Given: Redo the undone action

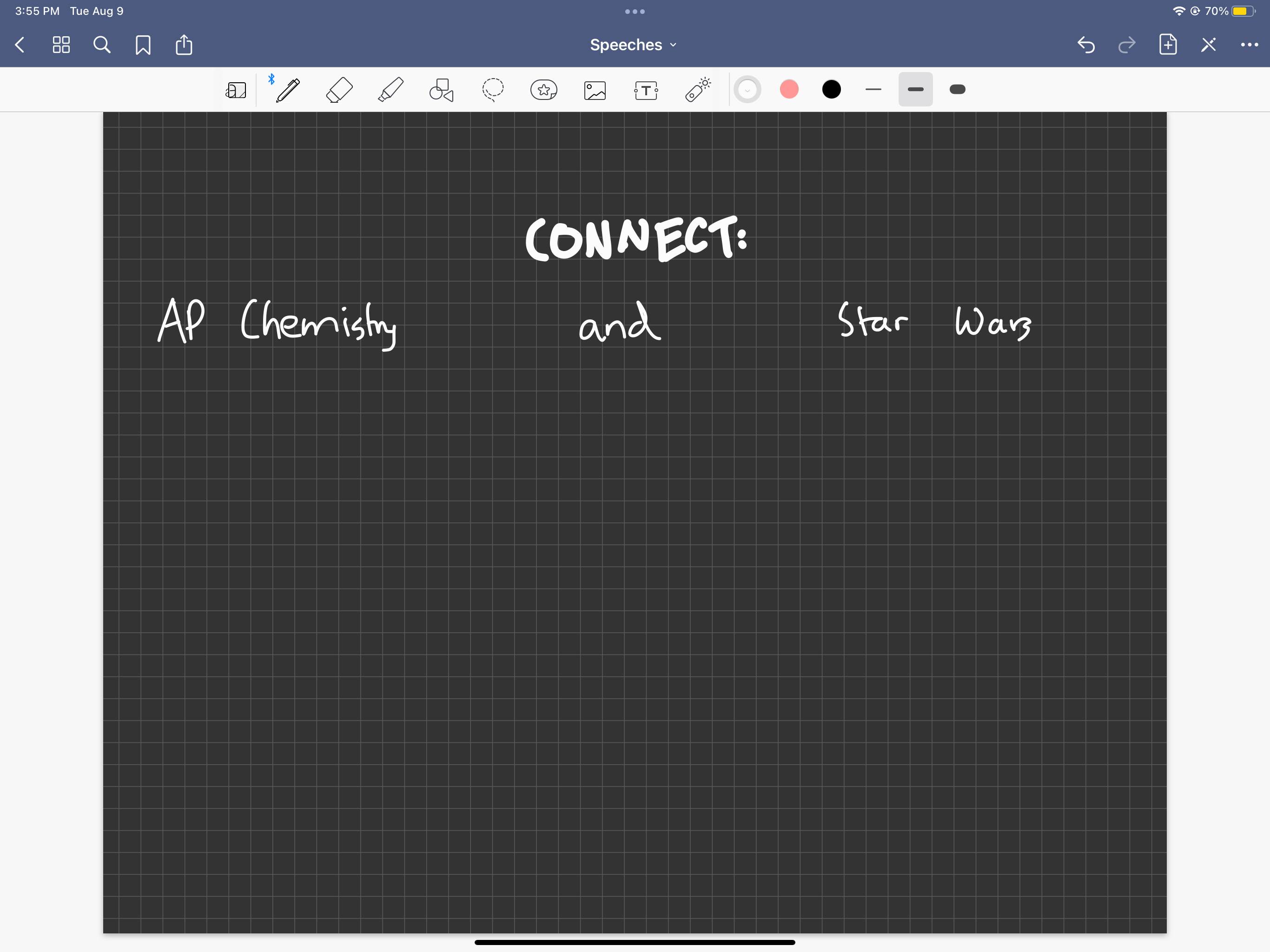Looking at the screenshot, I should (1126, 45).
